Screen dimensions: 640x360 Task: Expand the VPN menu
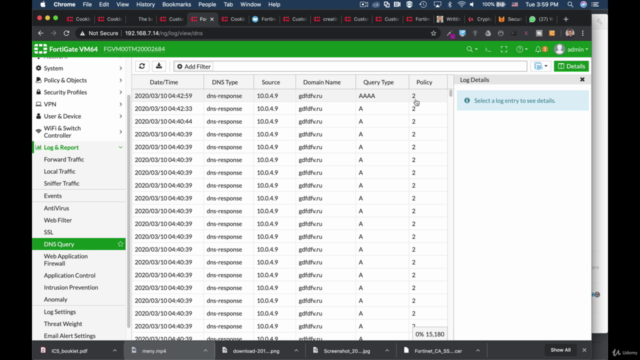(79, 104)
